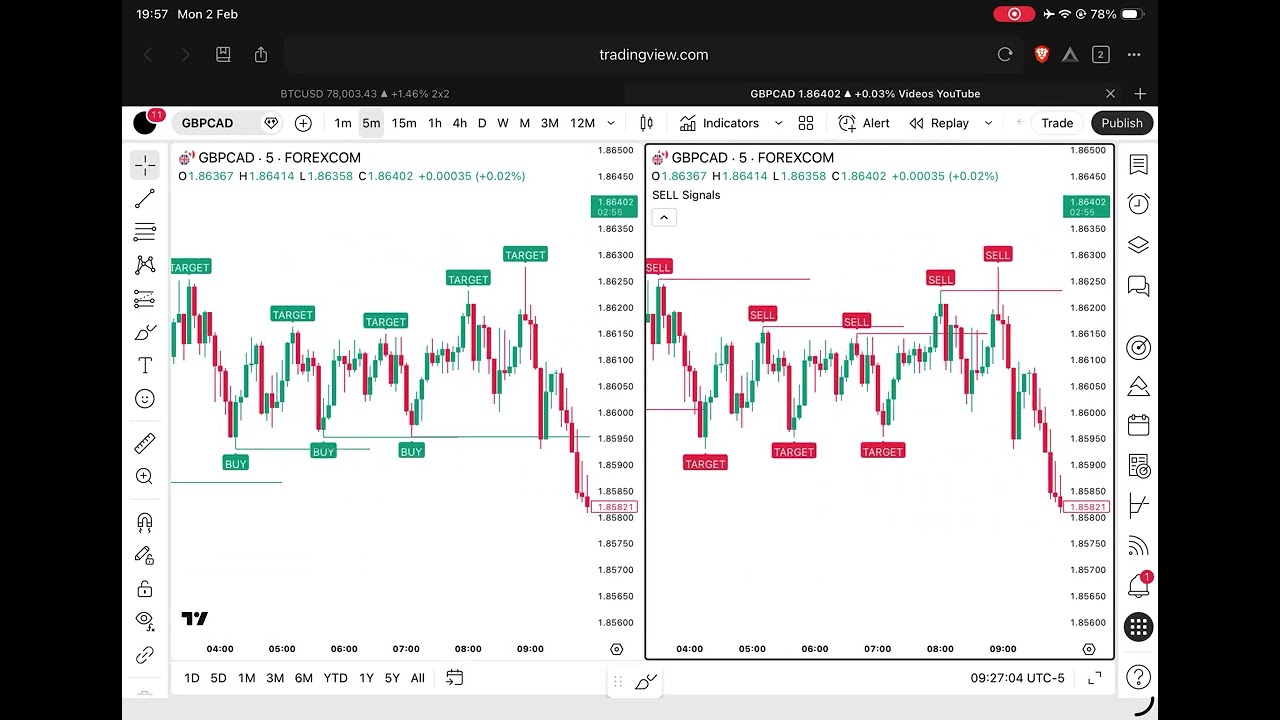Select the patterns drawing tool
Viewport: 1280px width, 720px height.
[x=145, y=265]
